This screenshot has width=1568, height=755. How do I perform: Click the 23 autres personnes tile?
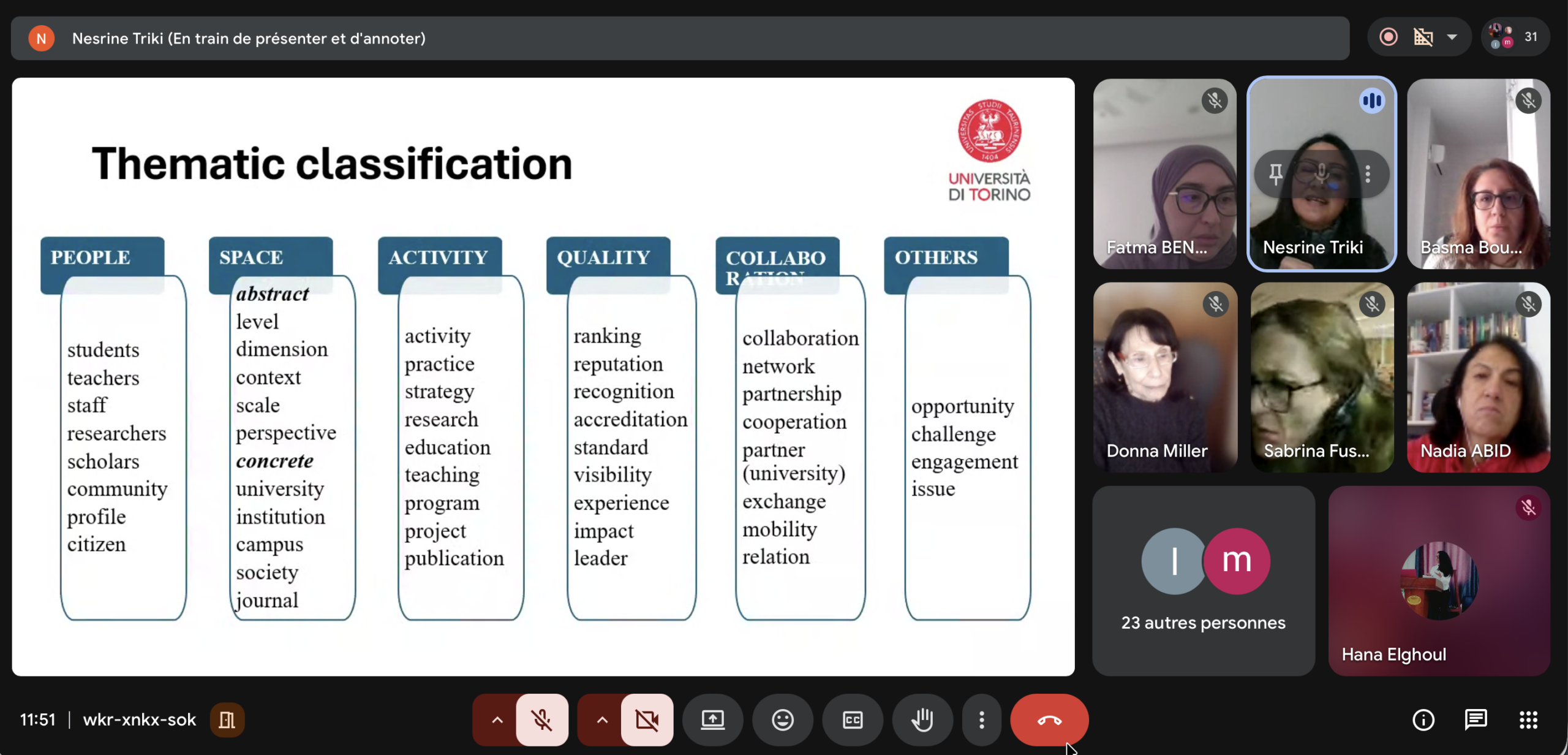(x=1203, y=580)
